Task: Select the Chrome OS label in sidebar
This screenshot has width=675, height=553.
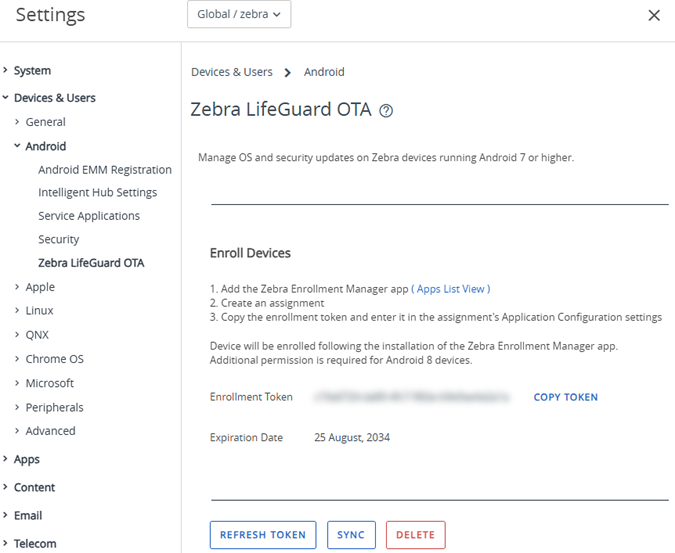Action: coord(55,359)
